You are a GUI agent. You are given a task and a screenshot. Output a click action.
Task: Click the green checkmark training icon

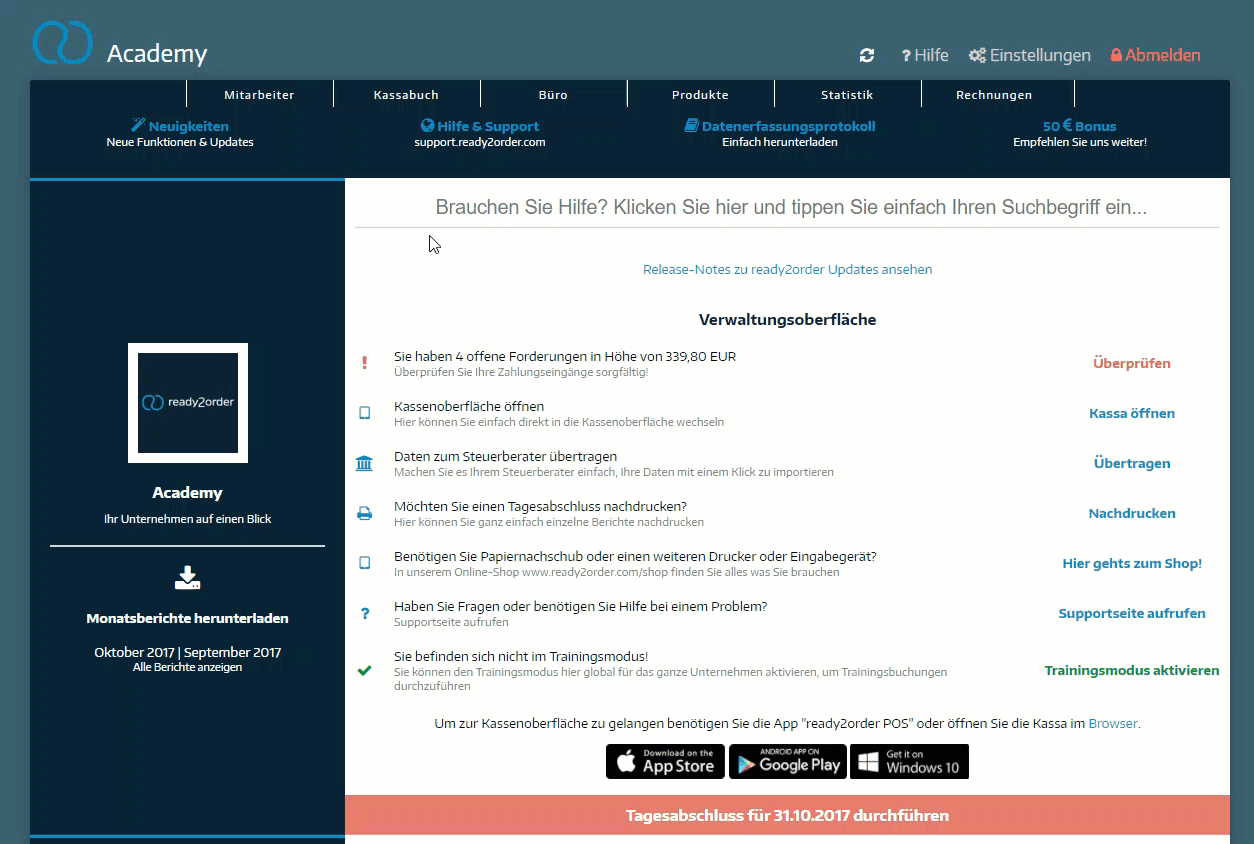[x=364, y=670]
